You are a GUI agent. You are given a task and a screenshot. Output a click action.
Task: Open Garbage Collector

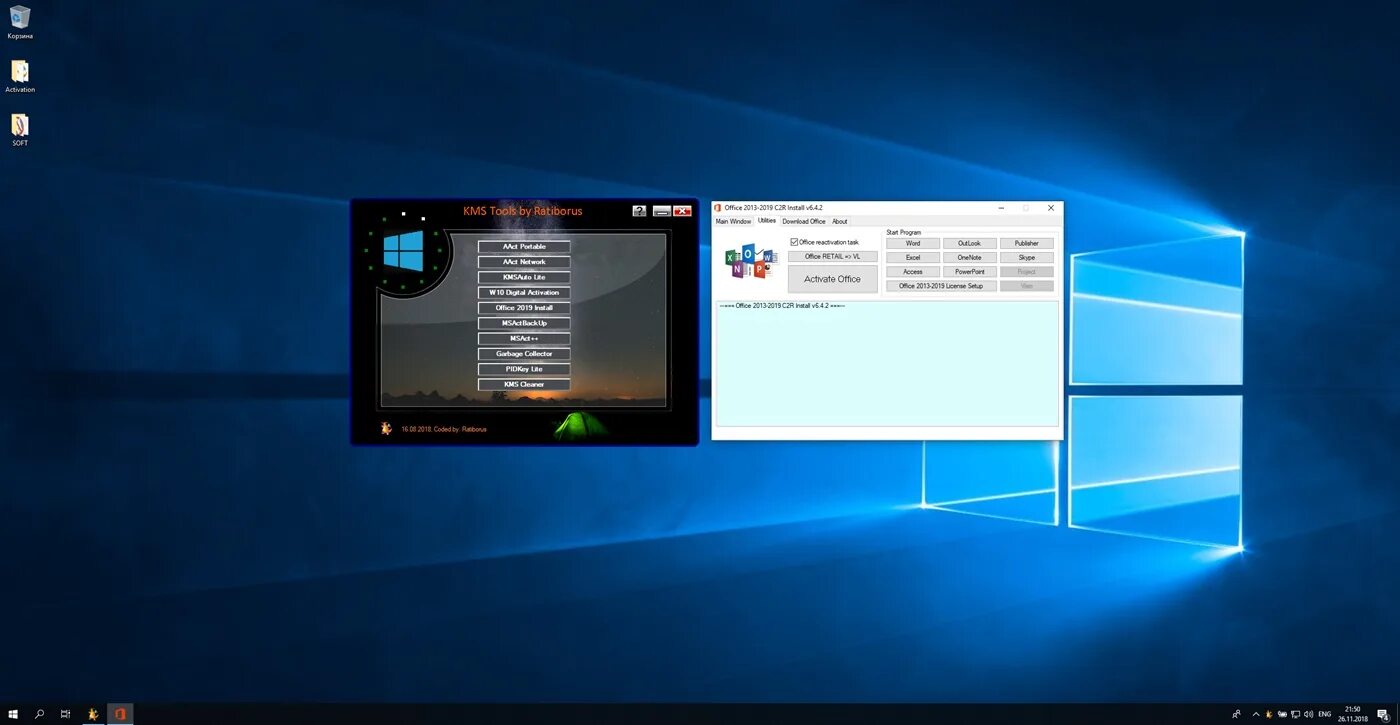point(524,354)
